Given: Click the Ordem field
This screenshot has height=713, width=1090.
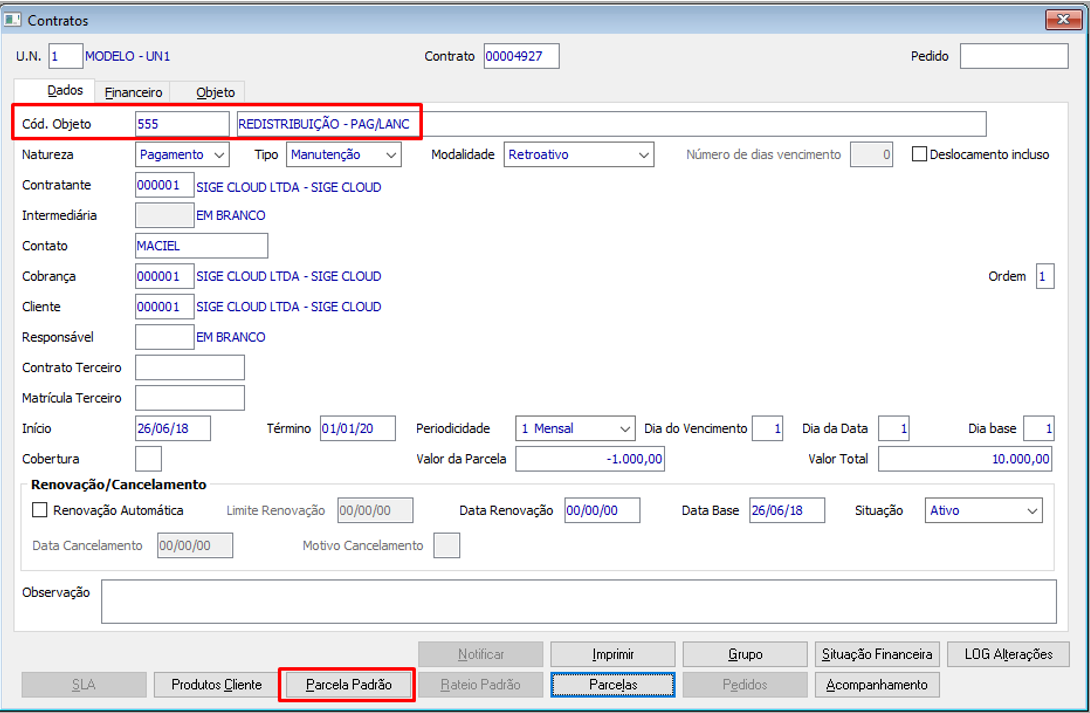Looking at the screenshot, I should 1045,276.
